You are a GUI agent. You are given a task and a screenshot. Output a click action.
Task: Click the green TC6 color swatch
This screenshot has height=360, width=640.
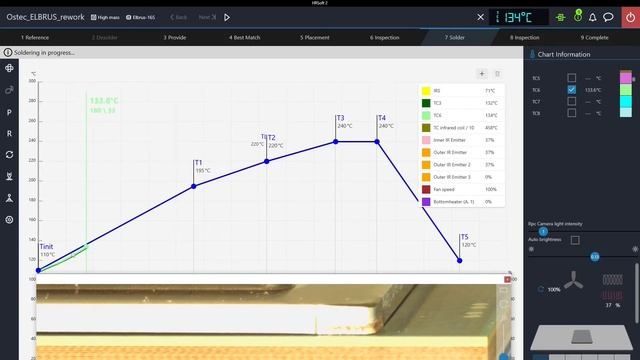(626, 89)
